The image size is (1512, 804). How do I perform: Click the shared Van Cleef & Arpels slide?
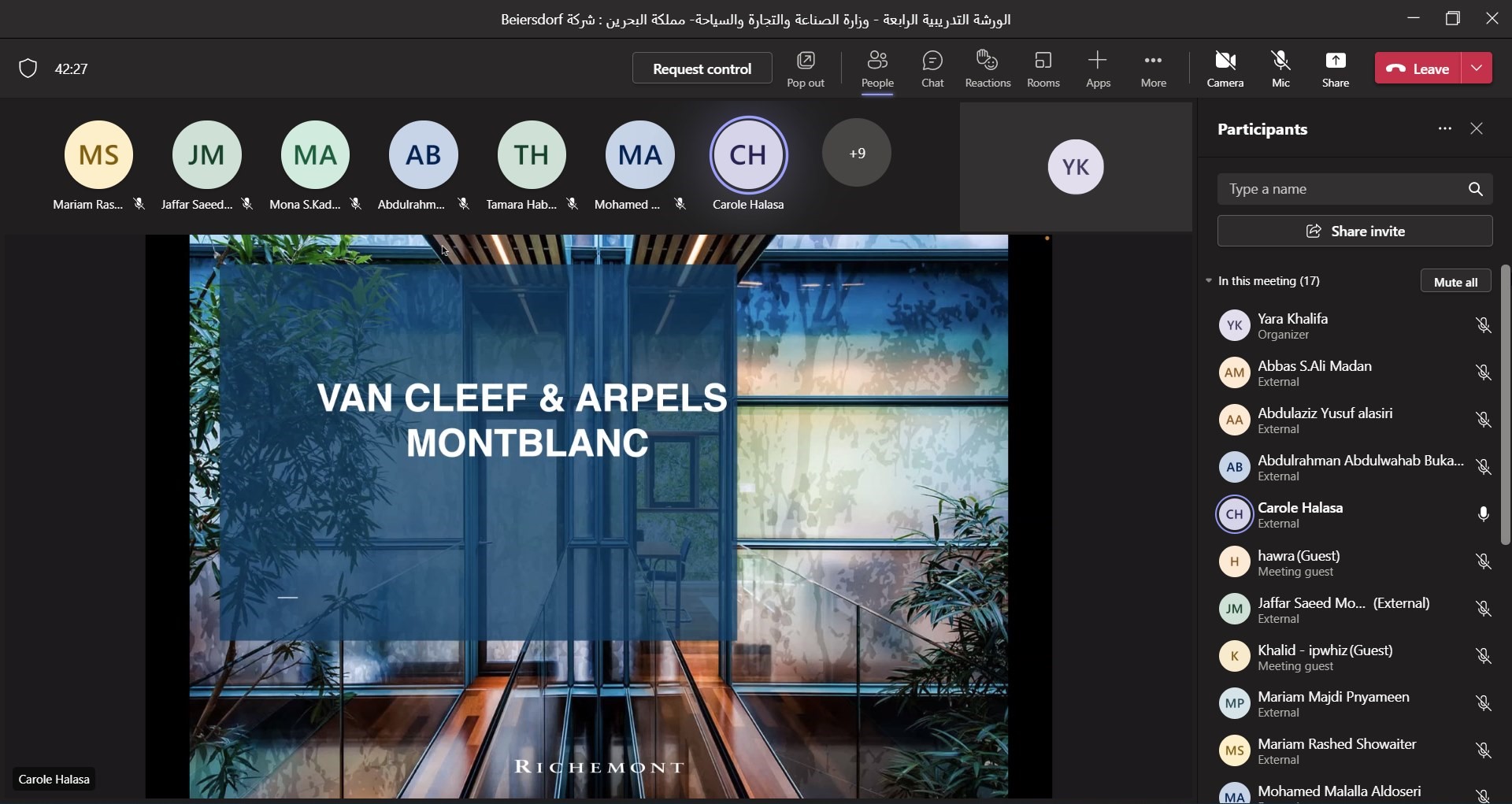coord(598,516)
